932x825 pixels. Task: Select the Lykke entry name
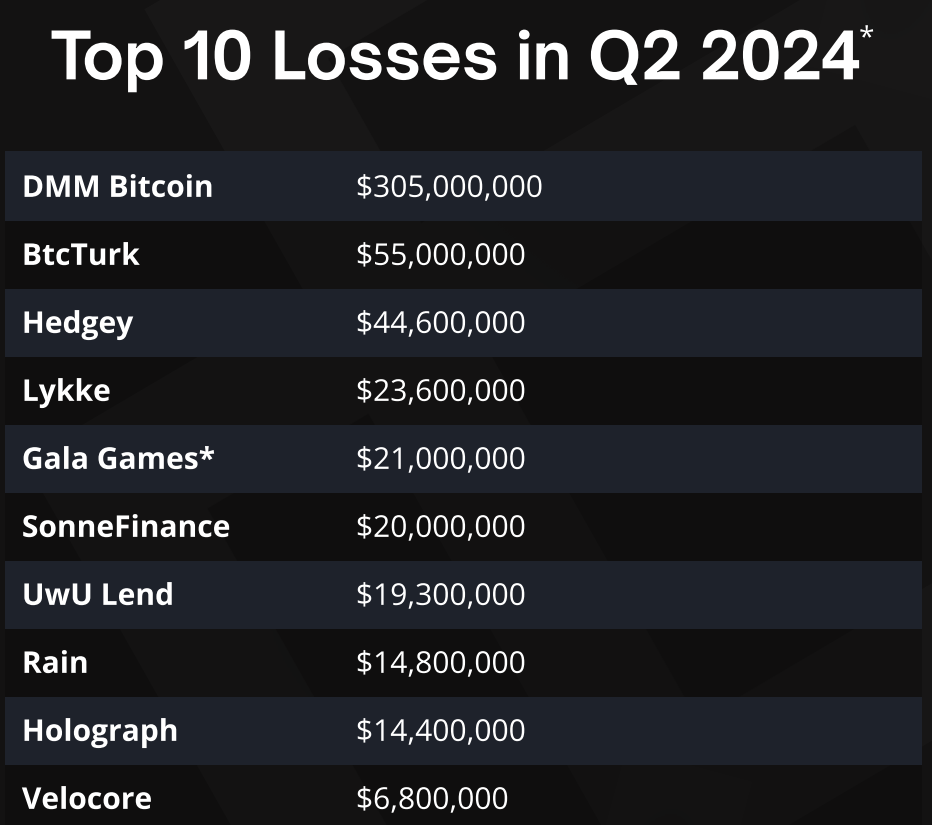click(x=66, y=390)
